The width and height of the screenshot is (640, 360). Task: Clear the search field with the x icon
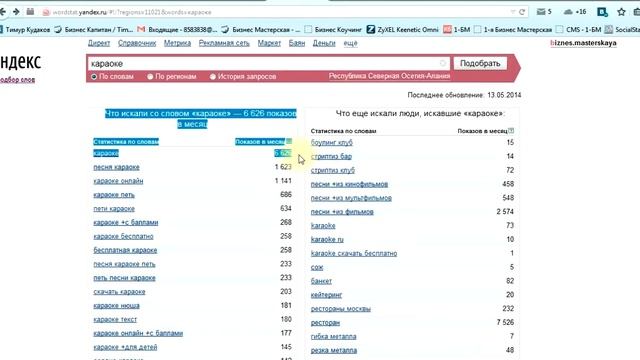[443, 63]
